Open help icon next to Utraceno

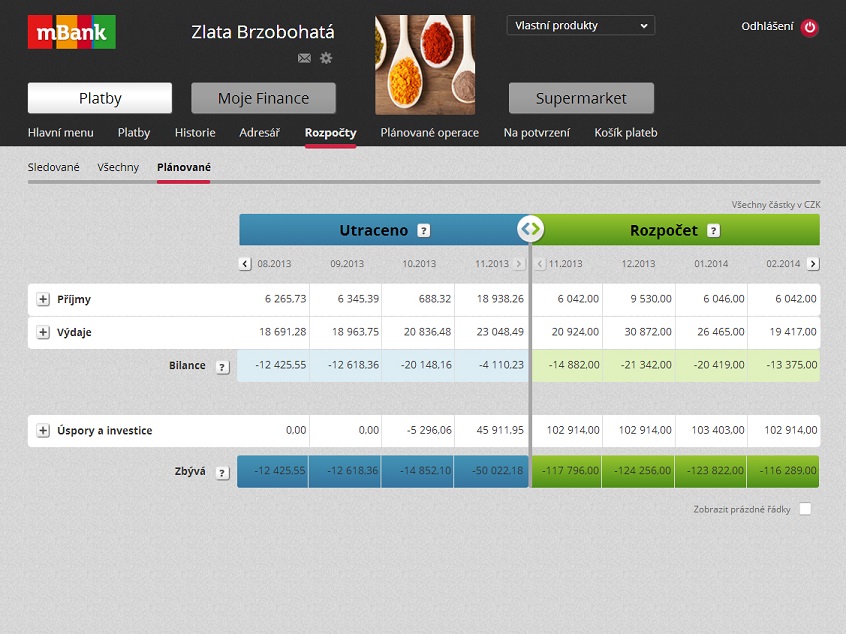[424, 231]
